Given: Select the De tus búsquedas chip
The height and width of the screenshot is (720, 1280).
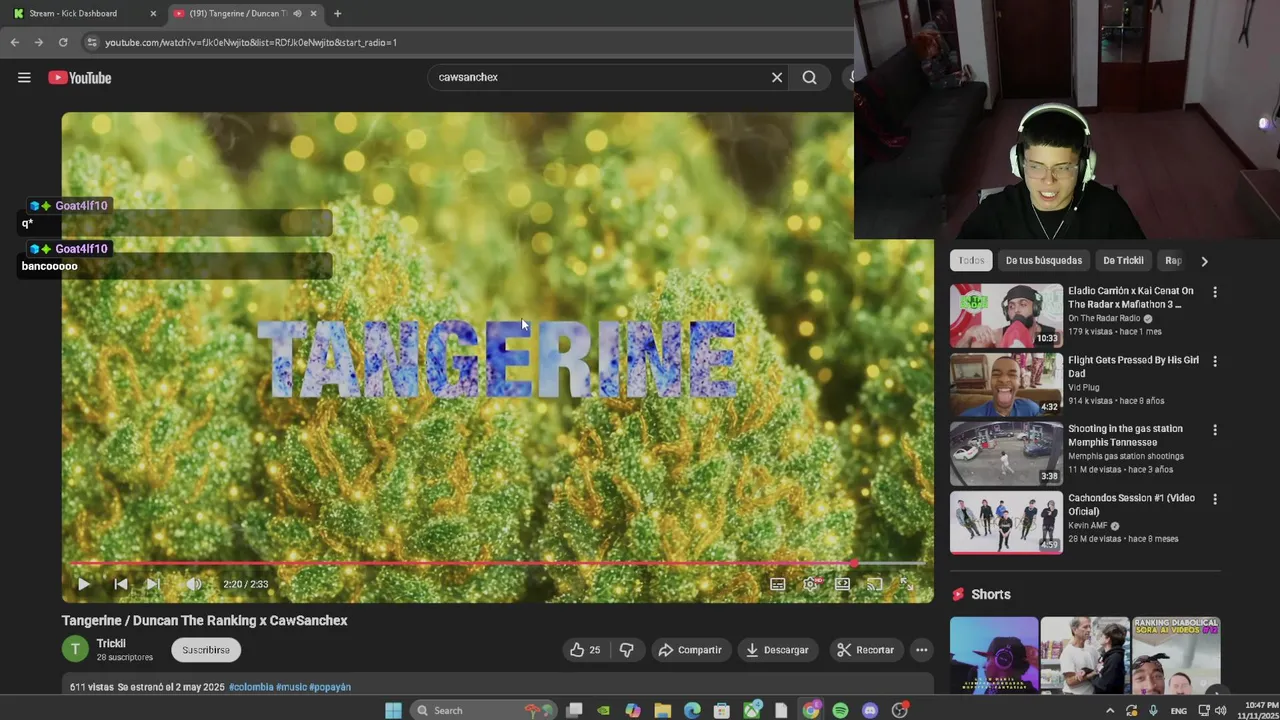Looking at the screenshot, I should point(1044,260).
